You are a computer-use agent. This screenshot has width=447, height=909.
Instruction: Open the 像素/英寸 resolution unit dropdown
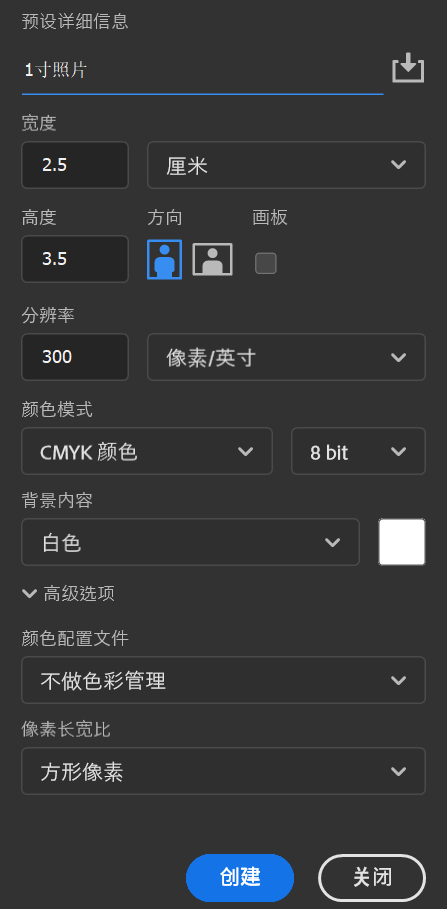286,357
